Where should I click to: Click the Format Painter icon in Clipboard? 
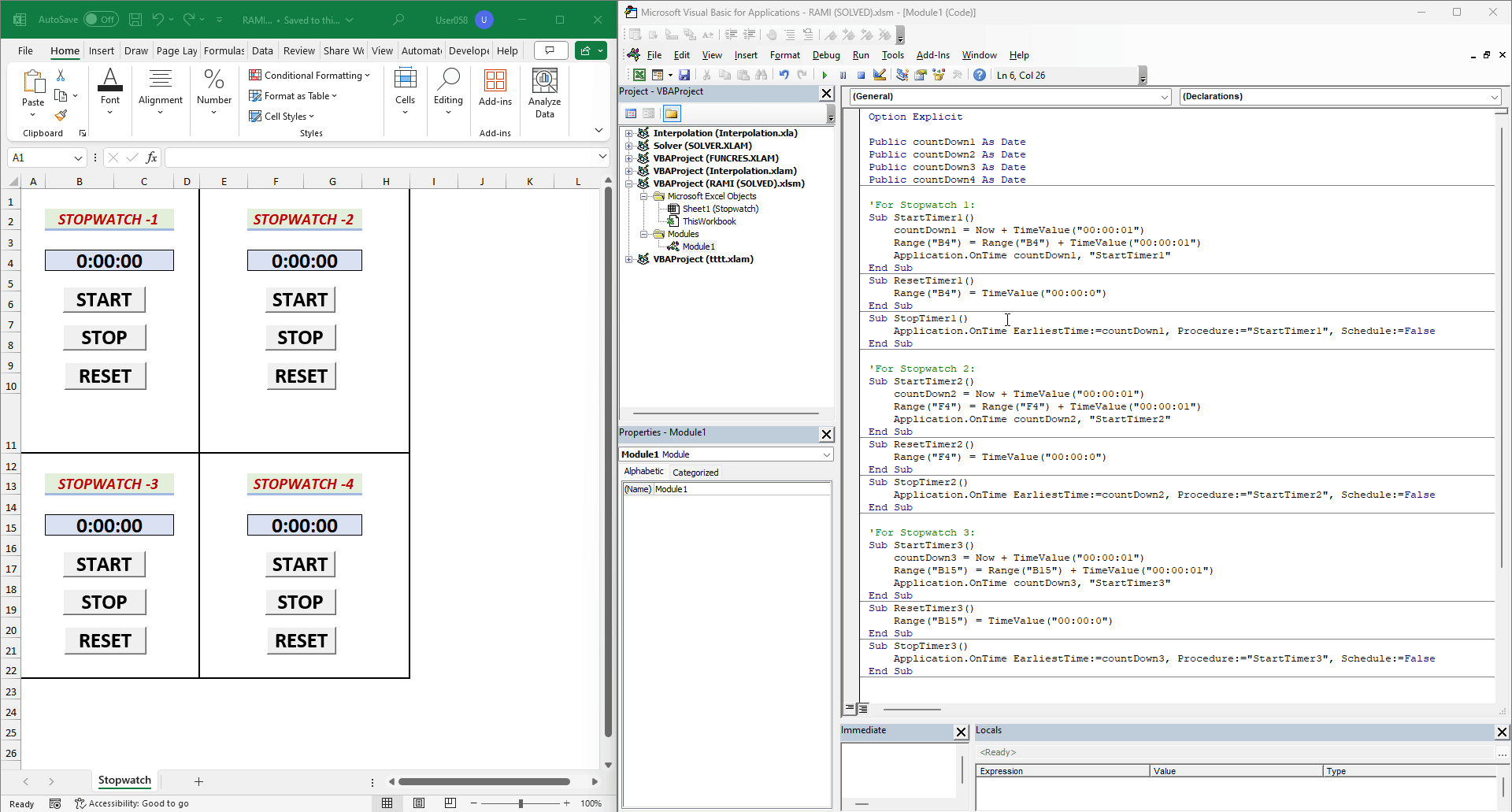pos(61,116)
